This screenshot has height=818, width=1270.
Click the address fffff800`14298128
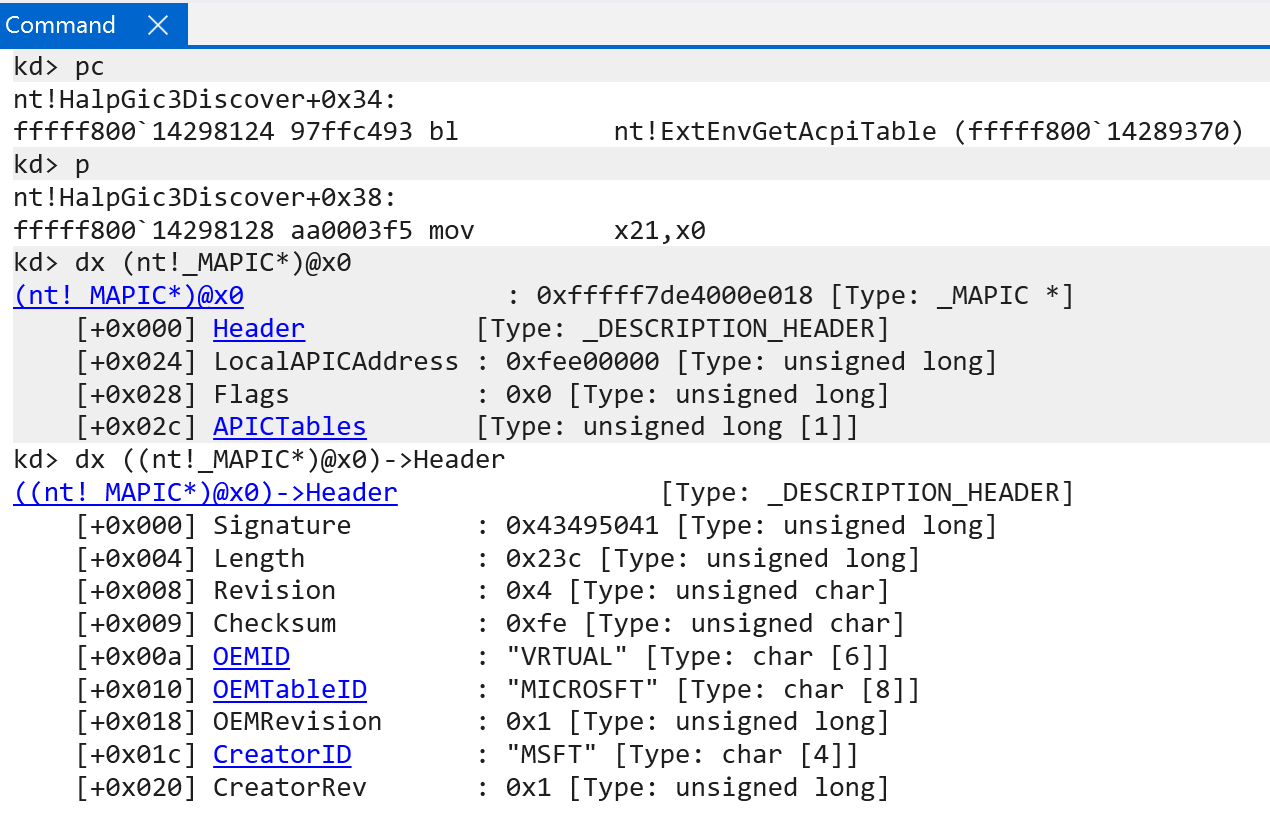tap(143, 231)
